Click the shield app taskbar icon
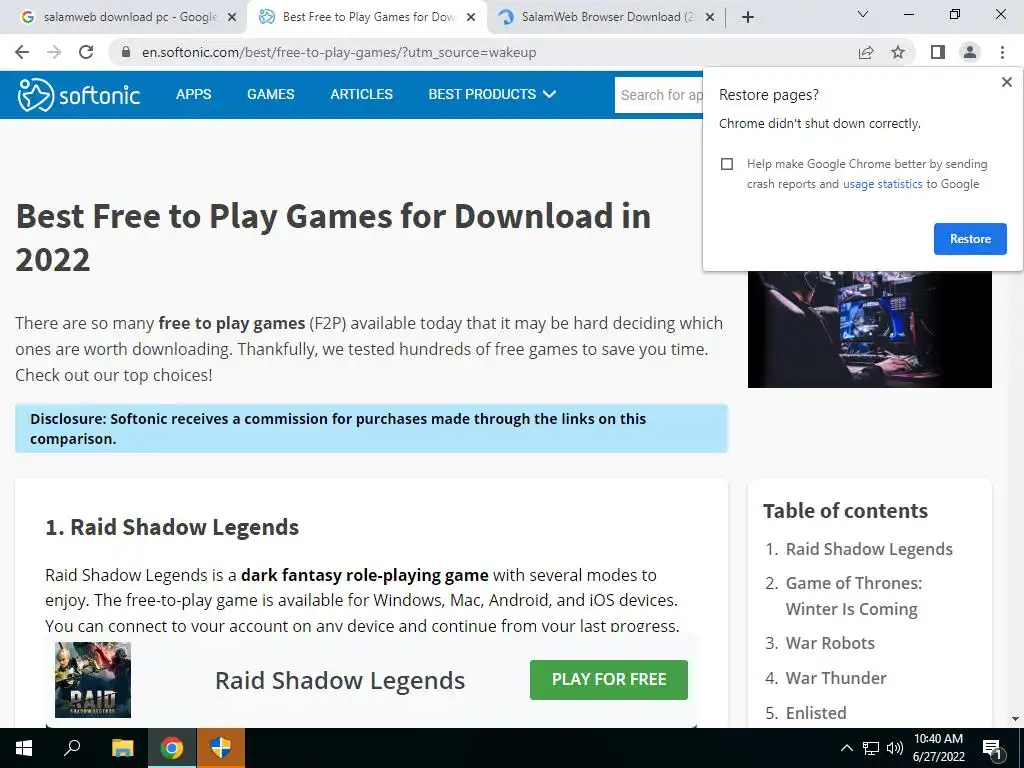1024x768 pixels. [221, 748]
